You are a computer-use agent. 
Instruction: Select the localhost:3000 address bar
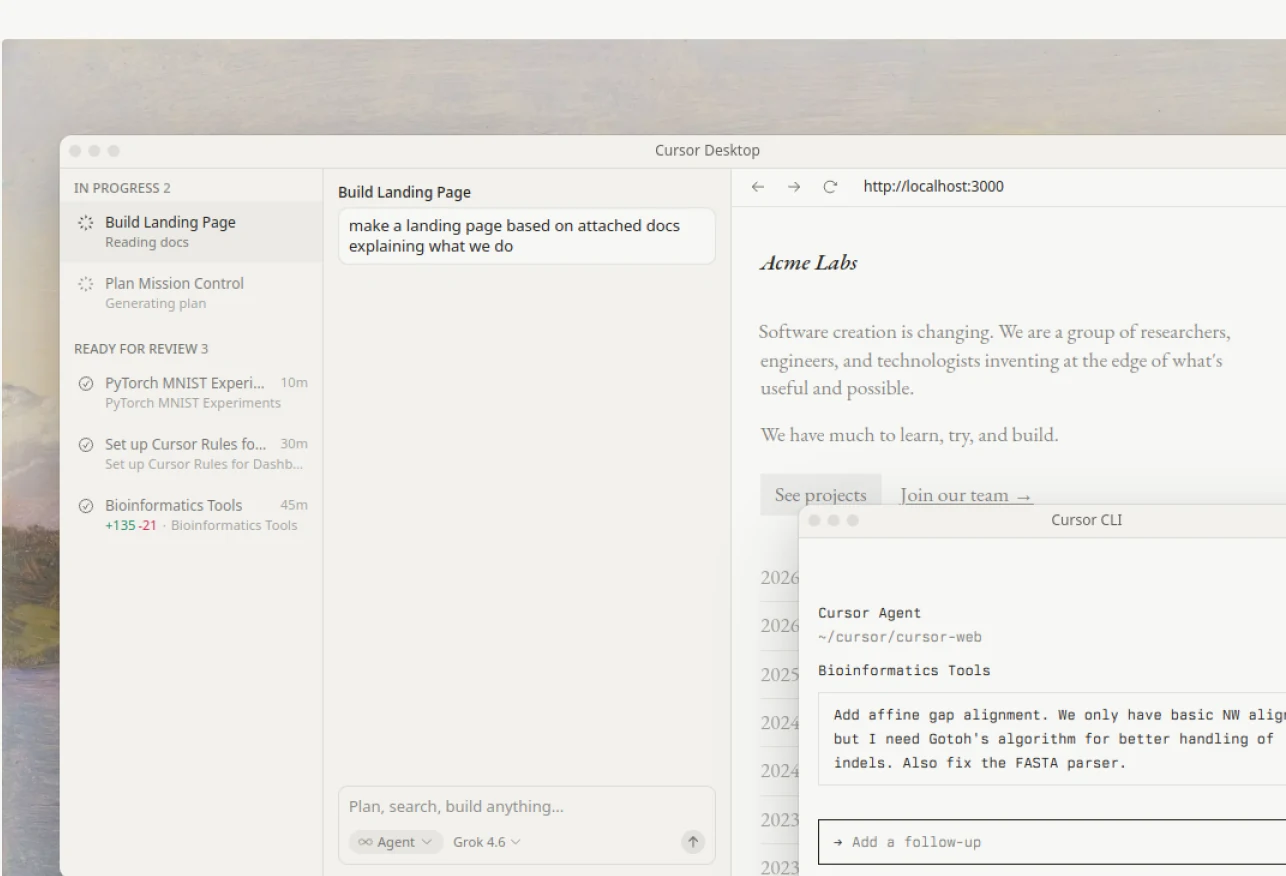pos(934,187)
